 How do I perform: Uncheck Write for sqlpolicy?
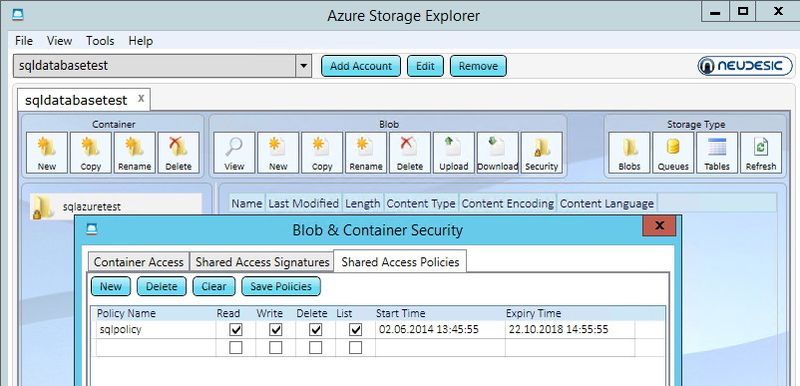[x=276, y=330]
